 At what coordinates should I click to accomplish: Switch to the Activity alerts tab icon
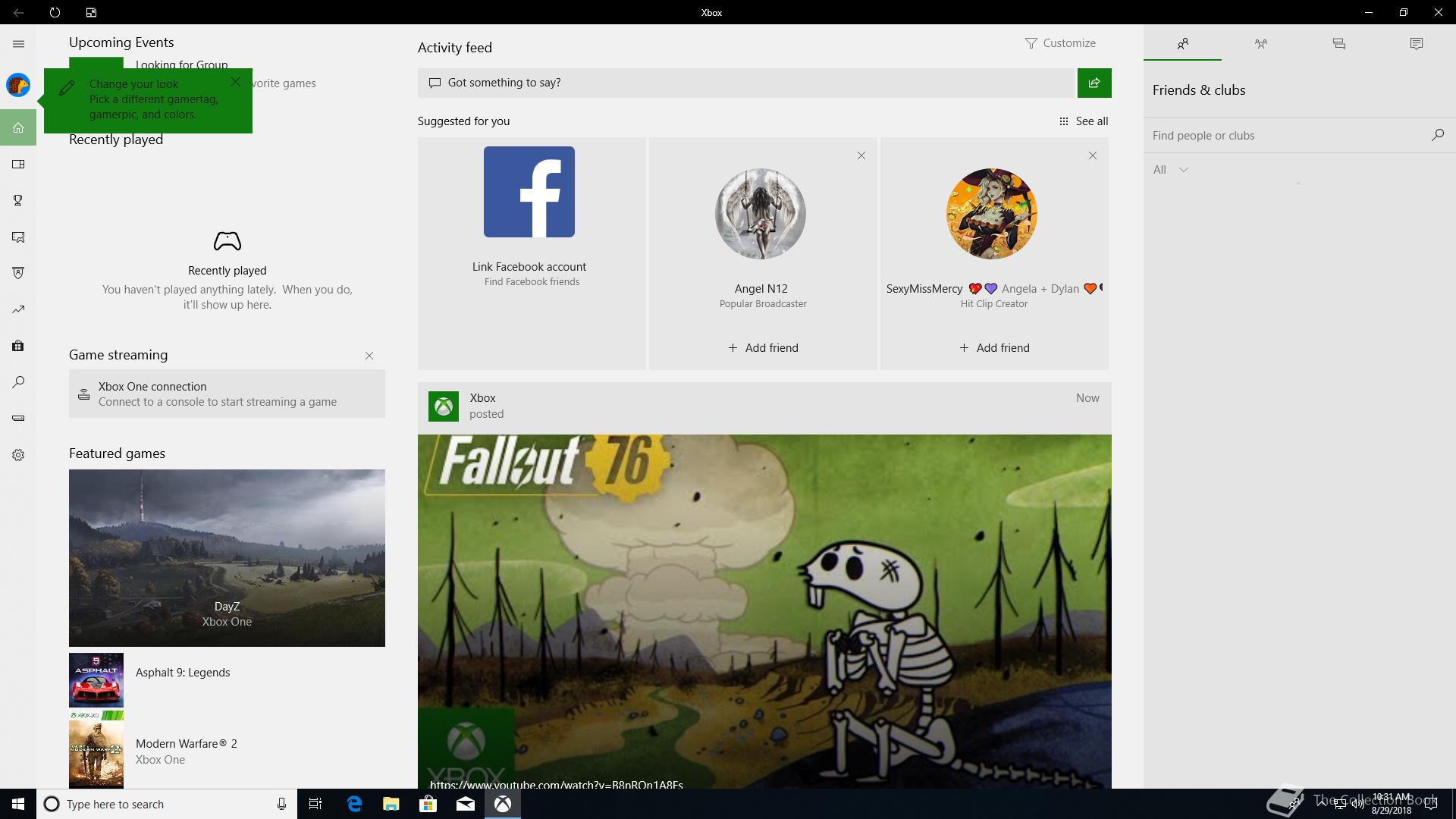click(1416, 43)
